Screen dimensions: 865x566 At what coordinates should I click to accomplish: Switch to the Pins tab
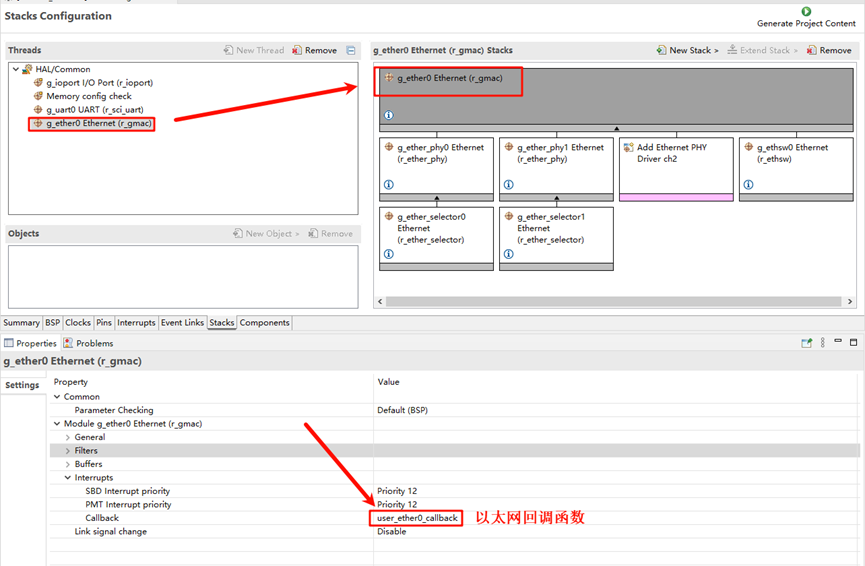click(x=104, y=323)
